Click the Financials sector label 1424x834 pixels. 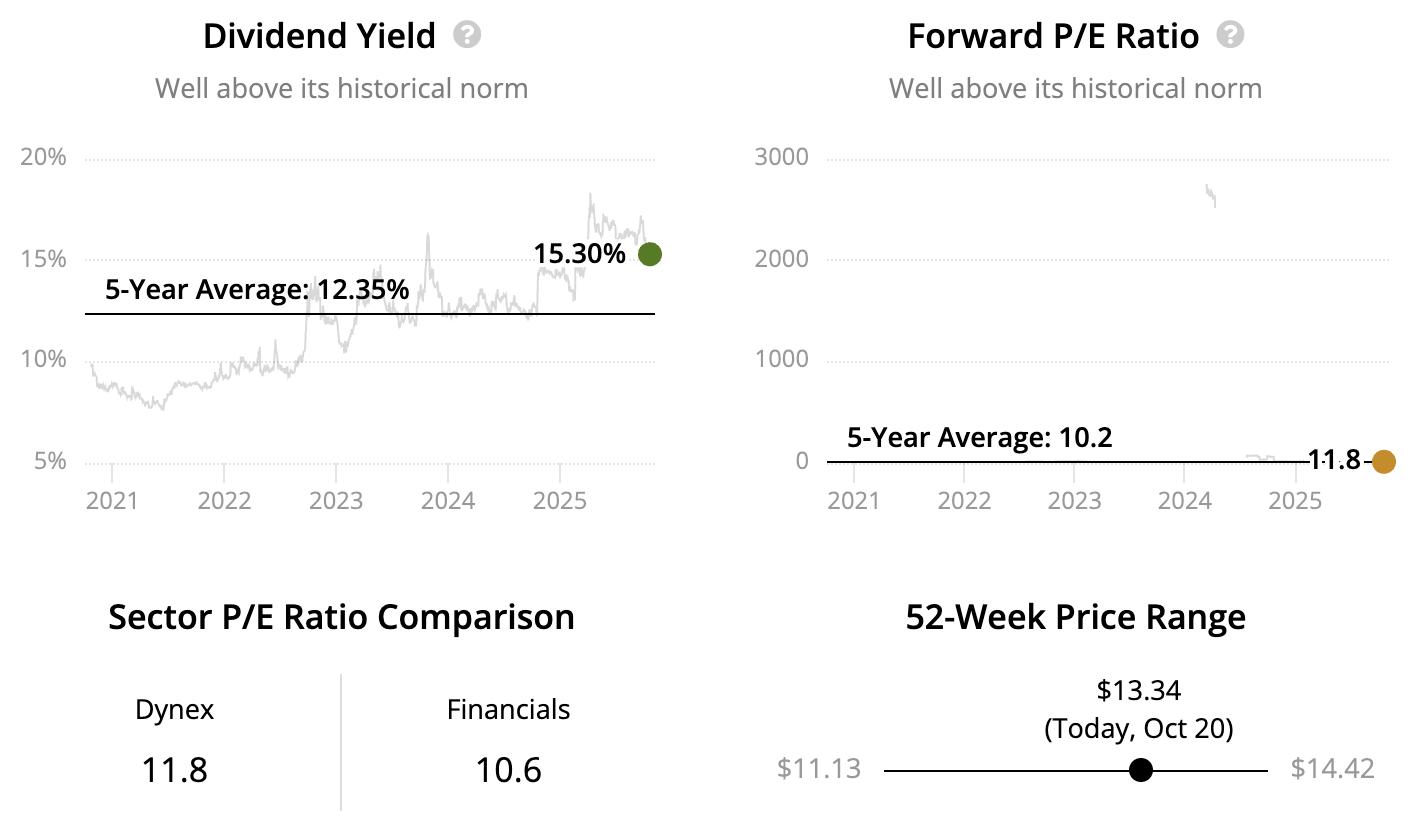coord(508,710)
